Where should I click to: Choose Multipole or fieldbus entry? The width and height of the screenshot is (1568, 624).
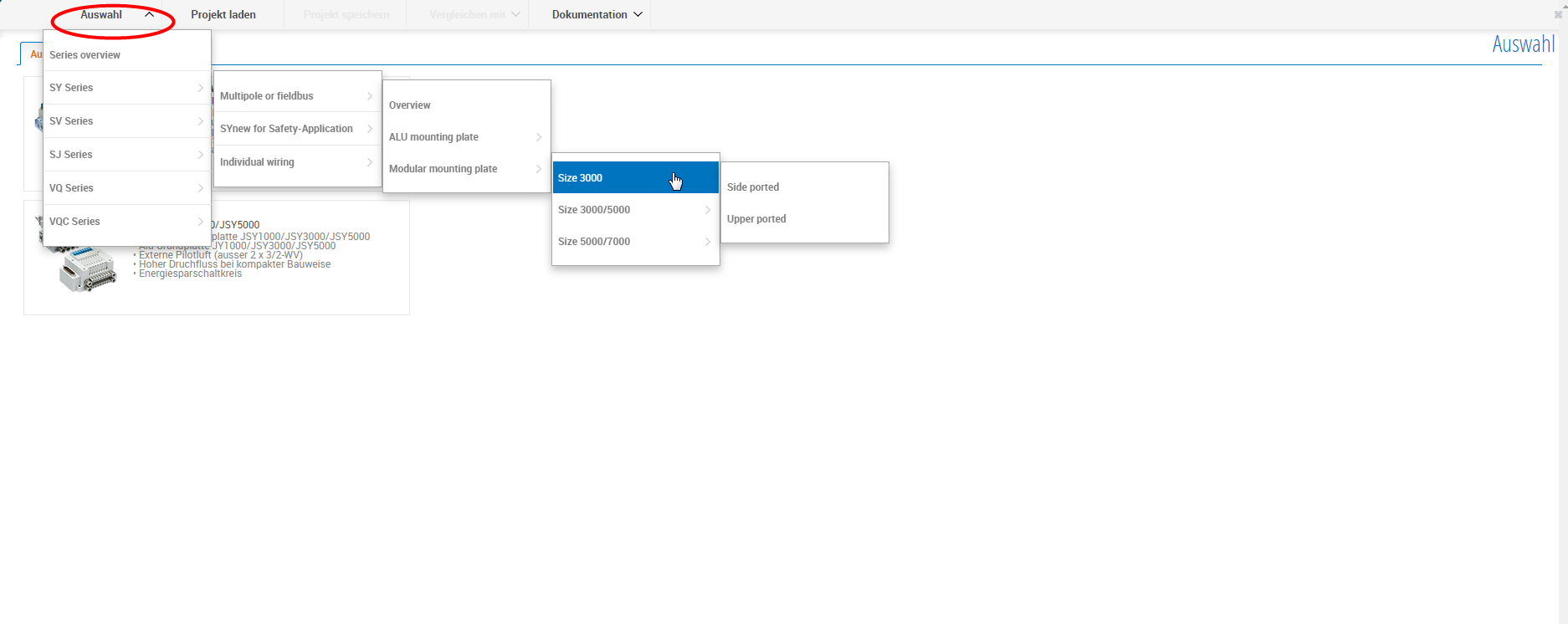(x=297, y=96)
